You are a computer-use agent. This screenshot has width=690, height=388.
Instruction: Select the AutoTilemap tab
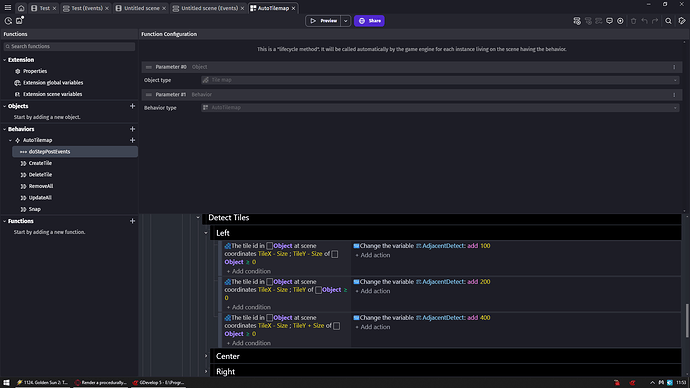click(x=273, y=8)
